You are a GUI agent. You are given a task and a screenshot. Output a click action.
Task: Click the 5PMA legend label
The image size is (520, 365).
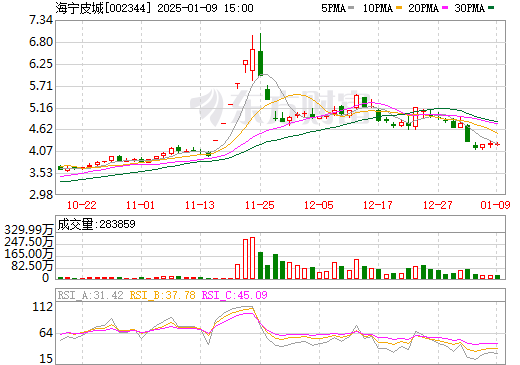click(x=333, y=8)
